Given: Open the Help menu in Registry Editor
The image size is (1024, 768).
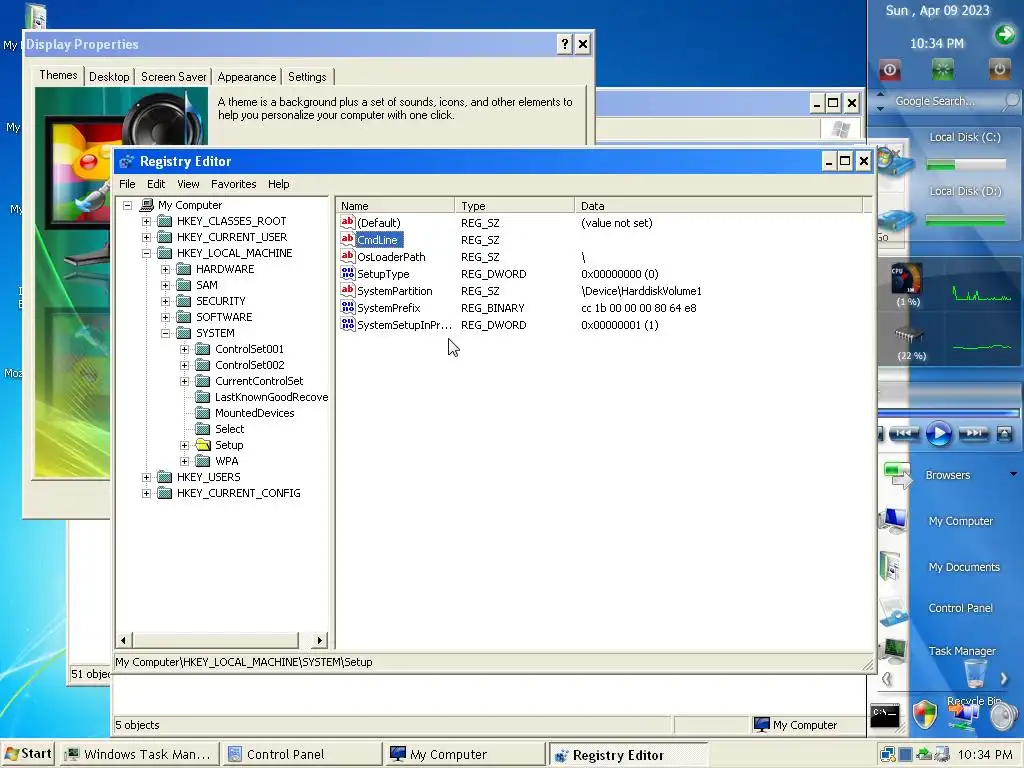Looking at the screenshot, I should (x=279, y=184).
